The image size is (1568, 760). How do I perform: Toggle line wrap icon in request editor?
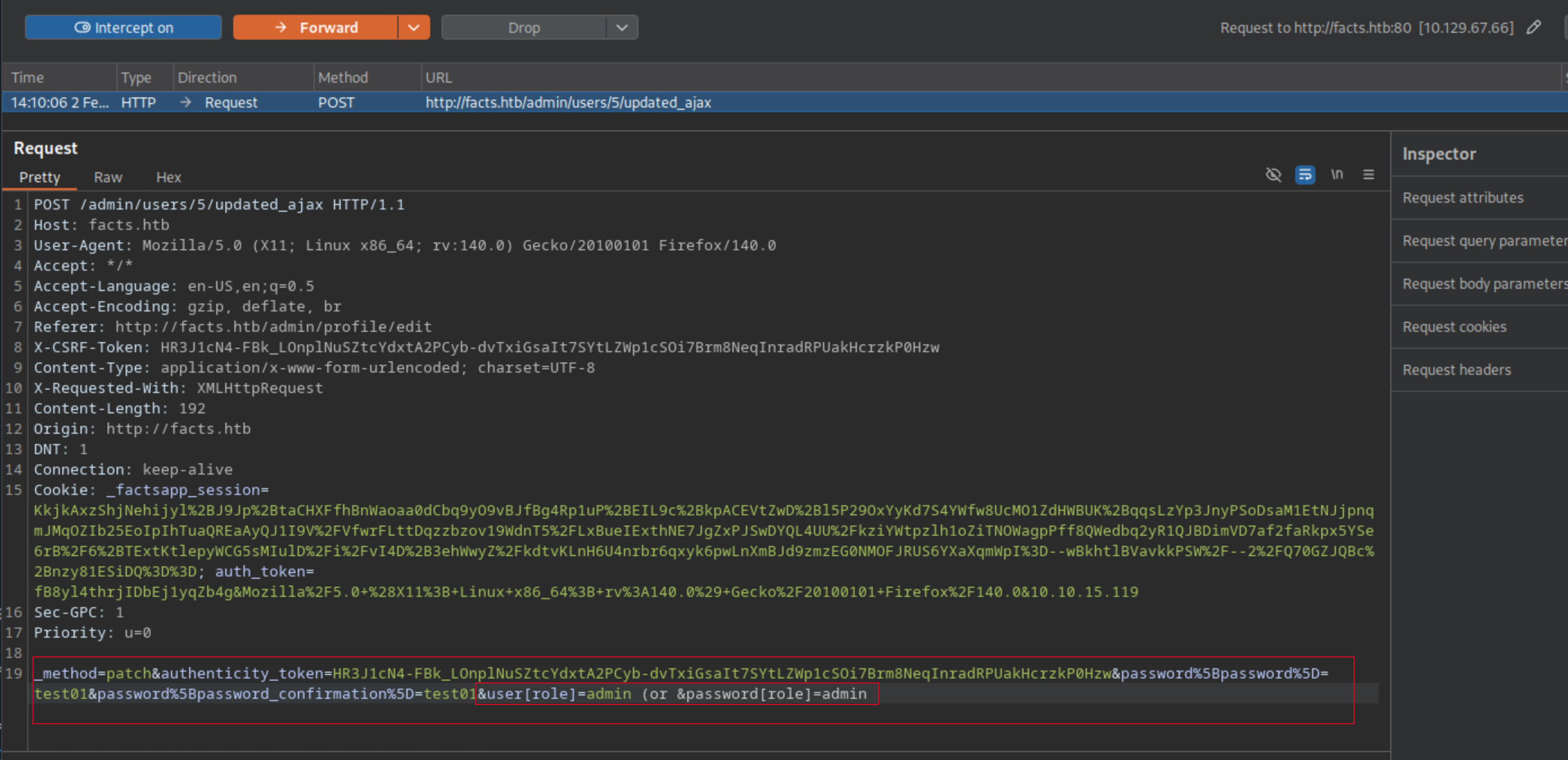(x=1304, y=175)
